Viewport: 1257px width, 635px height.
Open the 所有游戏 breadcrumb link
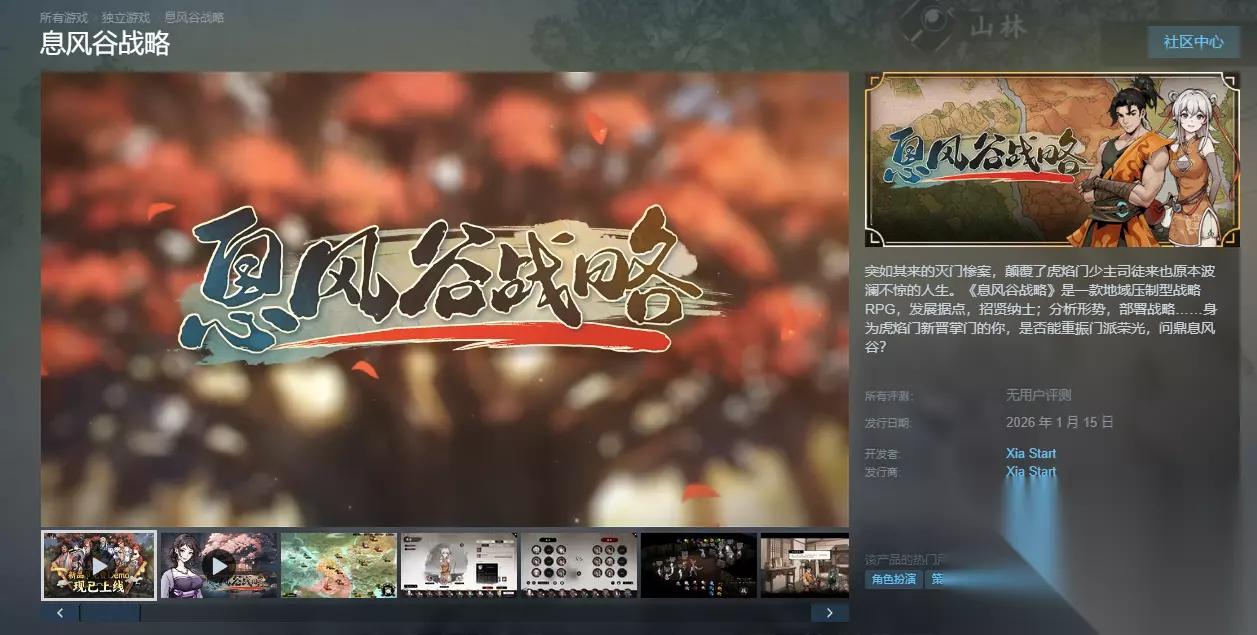click(63, 18)
